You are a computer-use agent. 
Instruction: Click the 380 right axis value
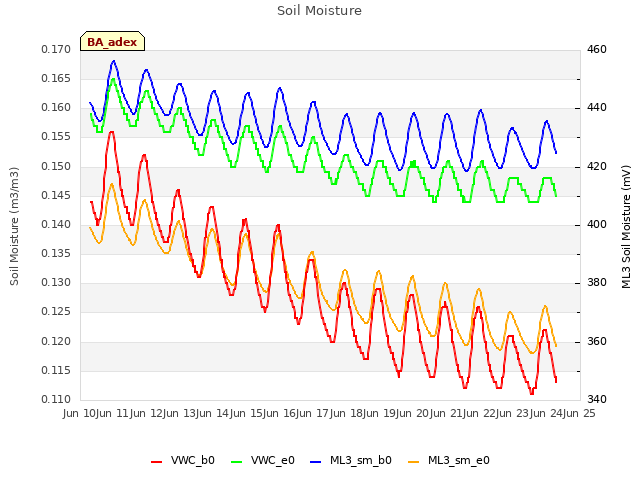[597, 282]
